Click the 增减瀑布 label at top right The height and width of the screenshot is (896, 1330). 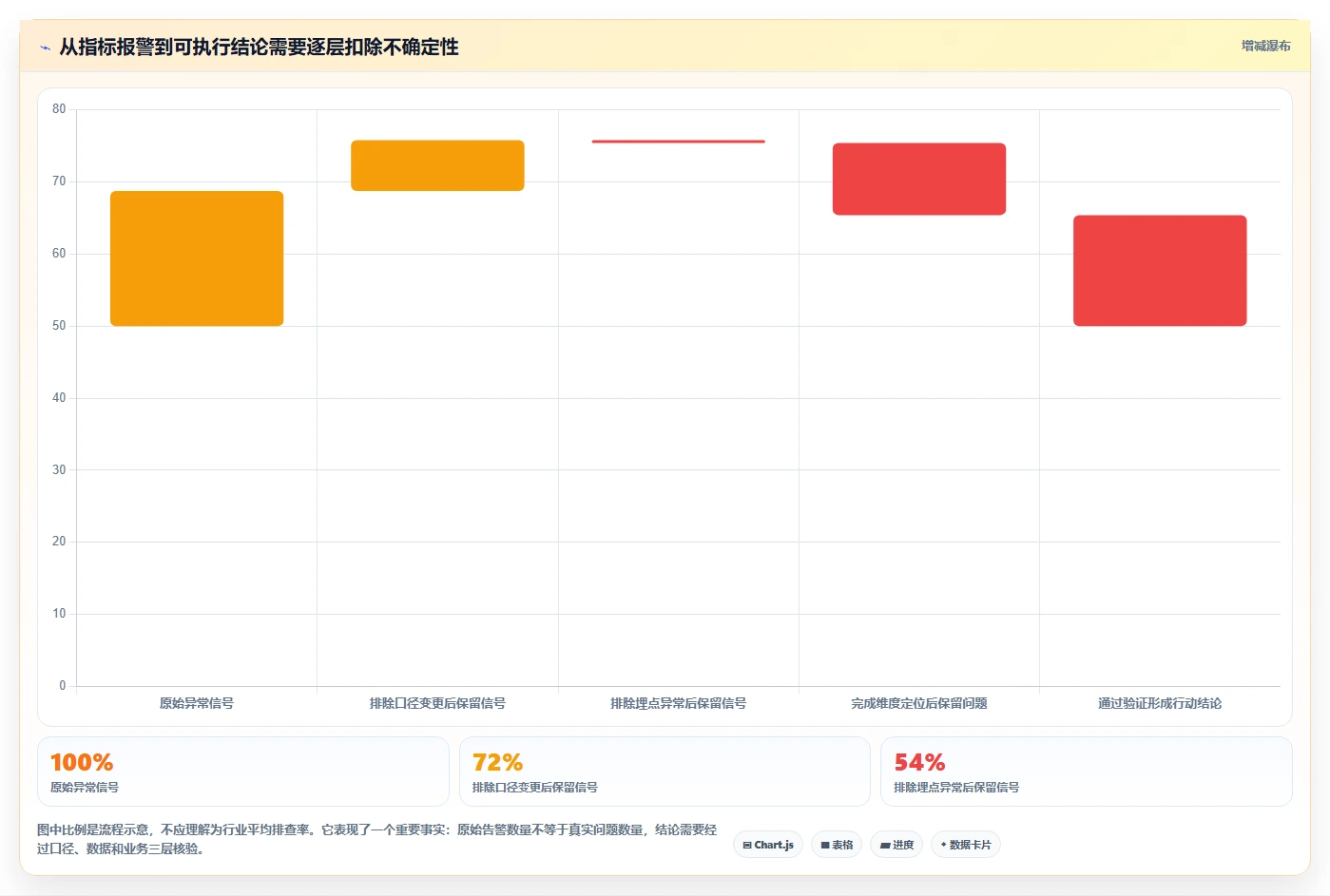point(1265,46)
